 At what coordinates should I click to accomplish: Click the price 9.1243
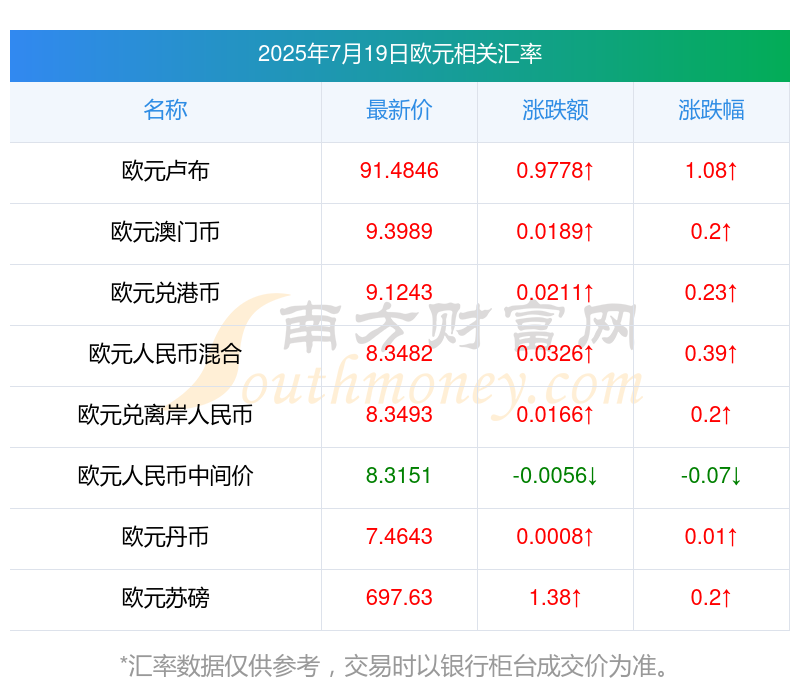[x=399, y=293]
